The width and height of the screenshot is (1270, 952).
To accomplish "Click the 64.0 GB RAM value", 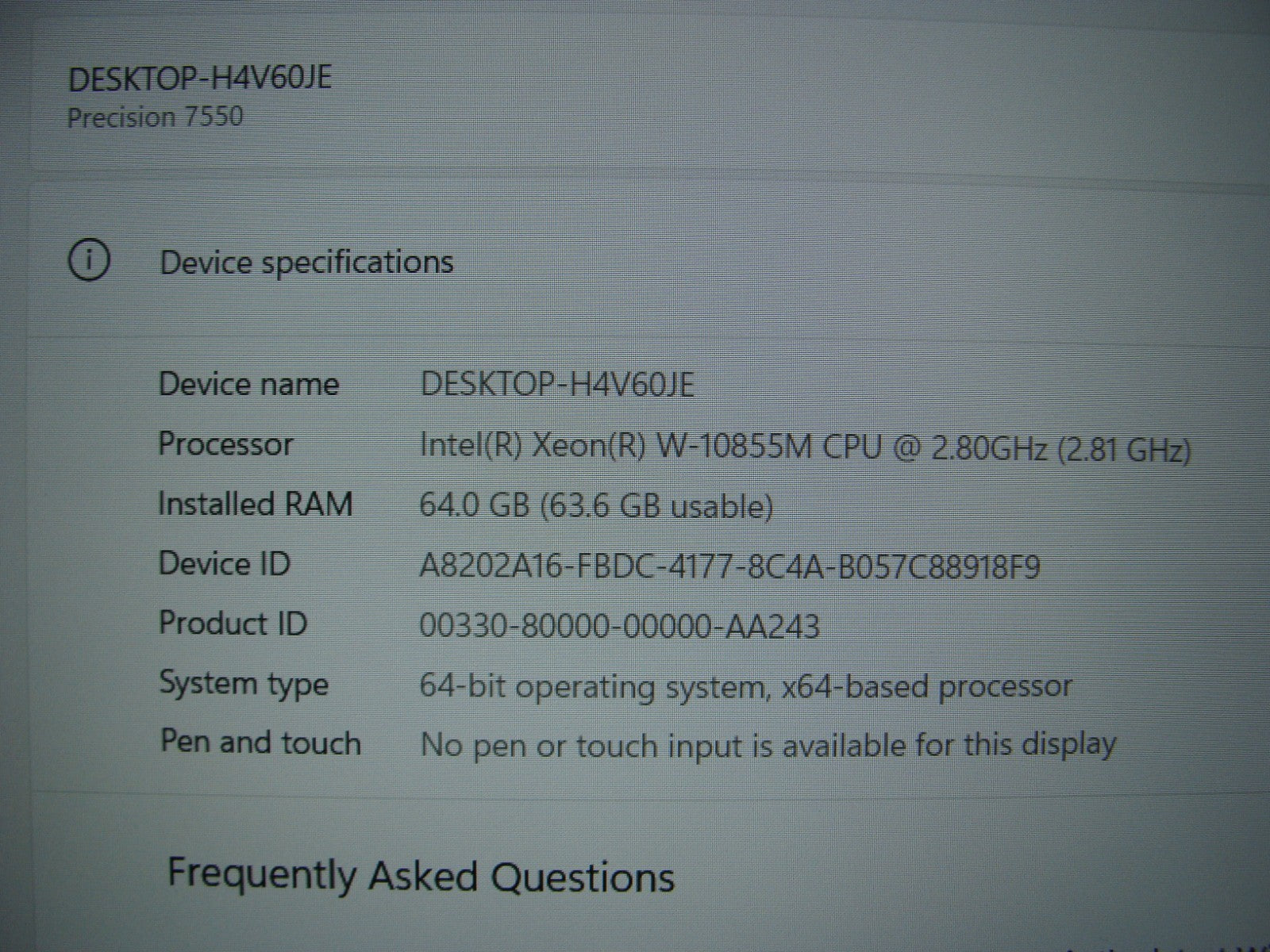I will click(x=596, y=506).
